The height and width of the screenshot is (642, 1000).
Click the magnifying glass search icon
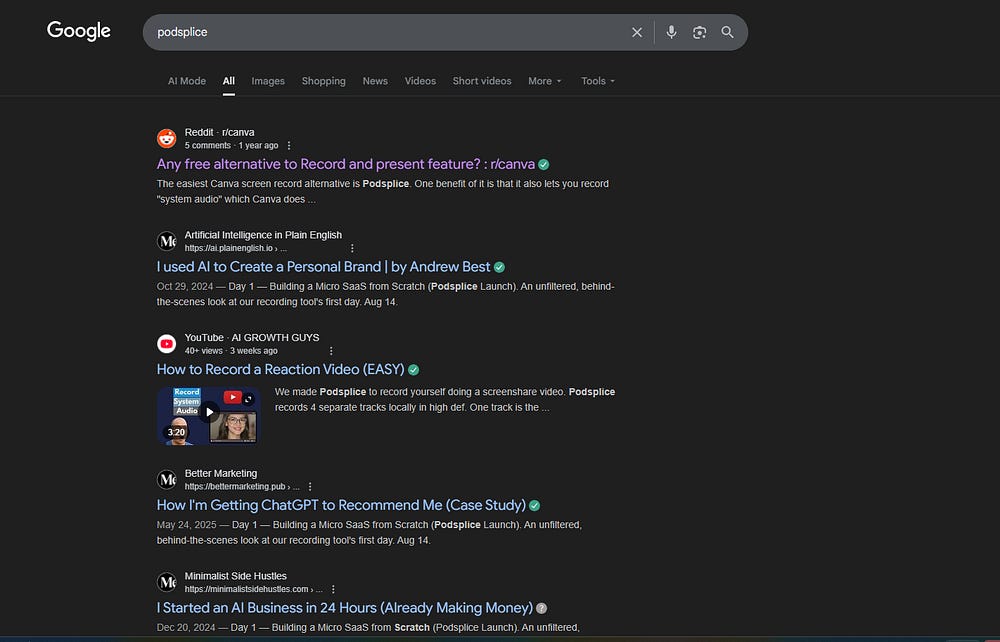point(727,33)
